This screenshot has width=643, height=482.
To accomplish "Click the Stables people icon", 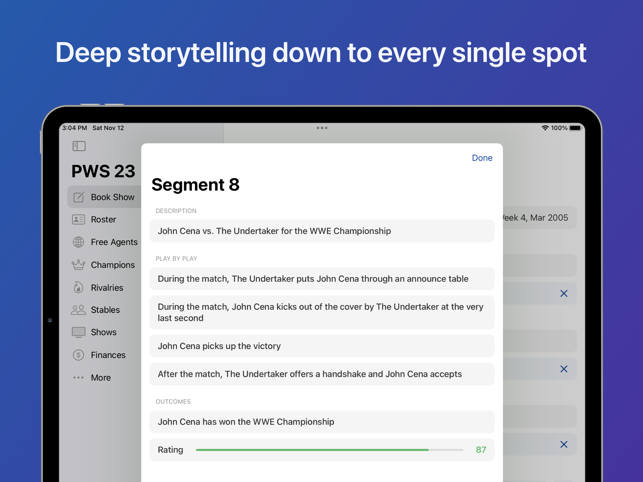I will tap(78, 310).
